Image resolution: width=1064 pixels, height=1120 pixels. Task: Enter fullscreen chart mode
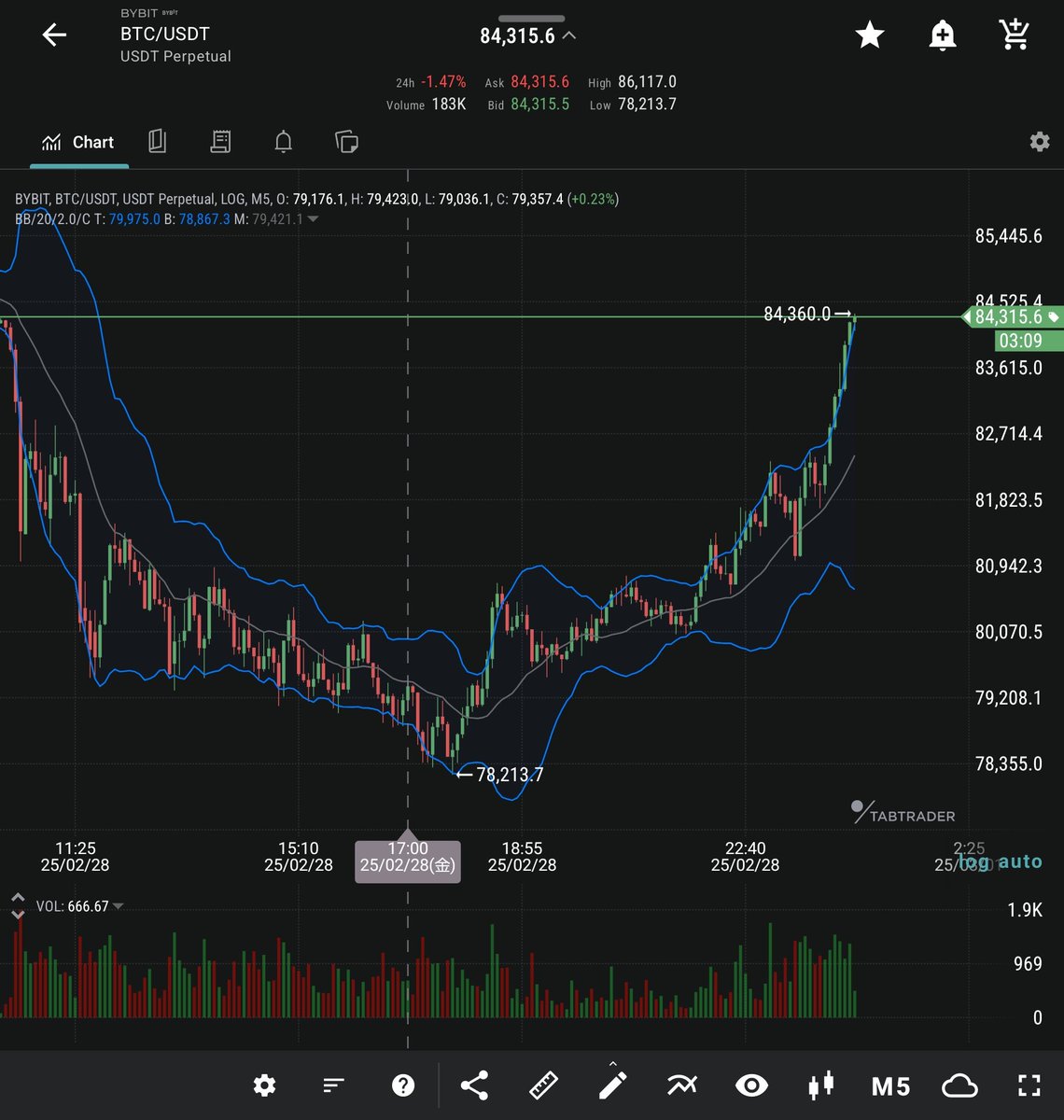1029,1085
